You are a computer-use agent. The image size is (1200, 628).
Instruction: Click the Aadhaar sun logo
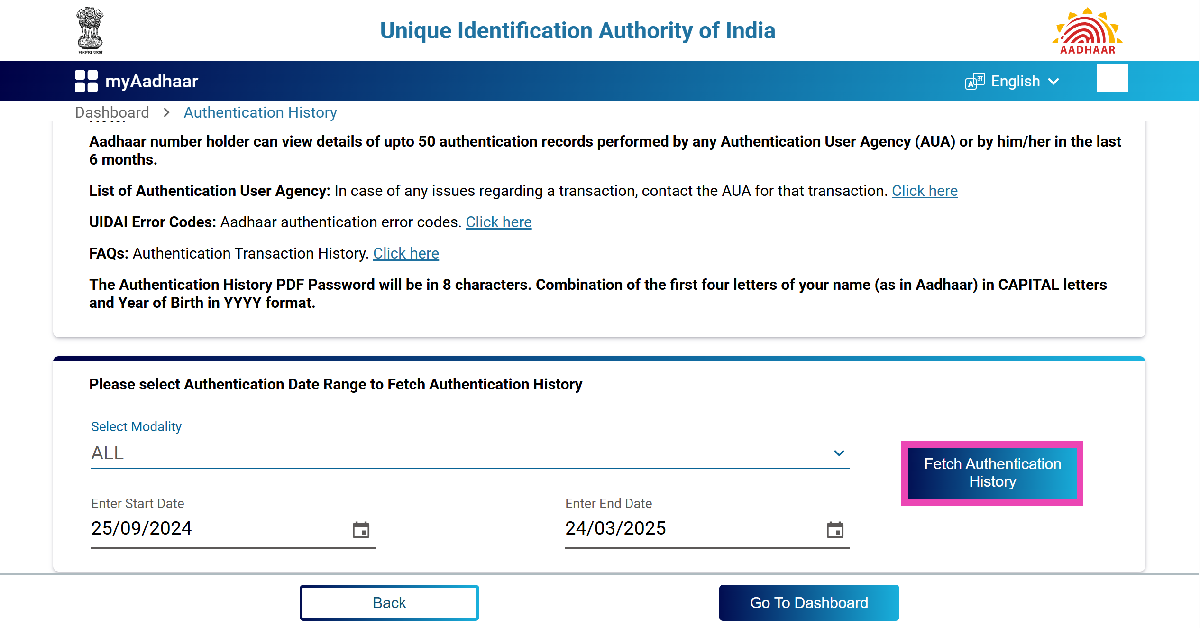(1087, 31)
